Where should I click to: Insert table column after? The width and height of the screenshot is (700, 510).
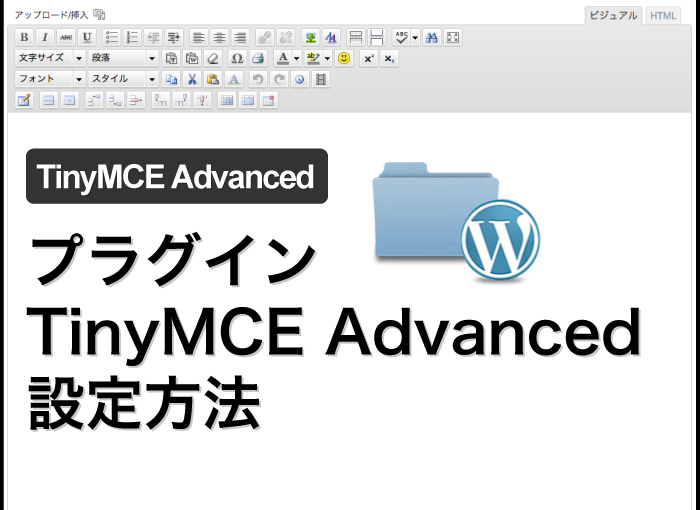pos(181,100)
